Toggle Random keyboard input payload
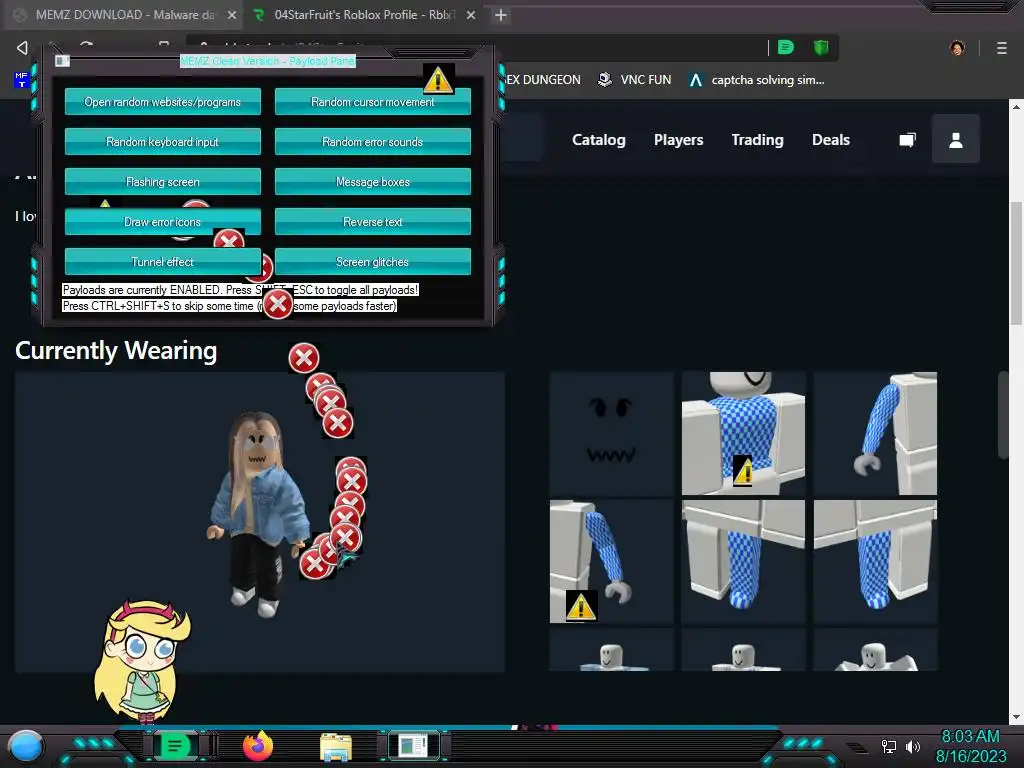Screen dimensions: 1024x768 (x=163, y=142)
